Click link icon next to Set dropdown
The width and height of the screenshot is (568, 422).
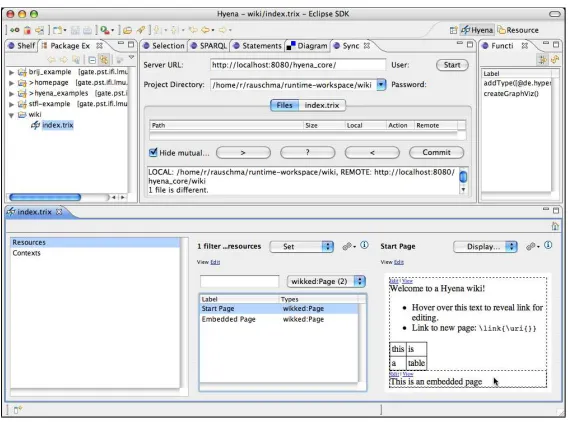347,246
